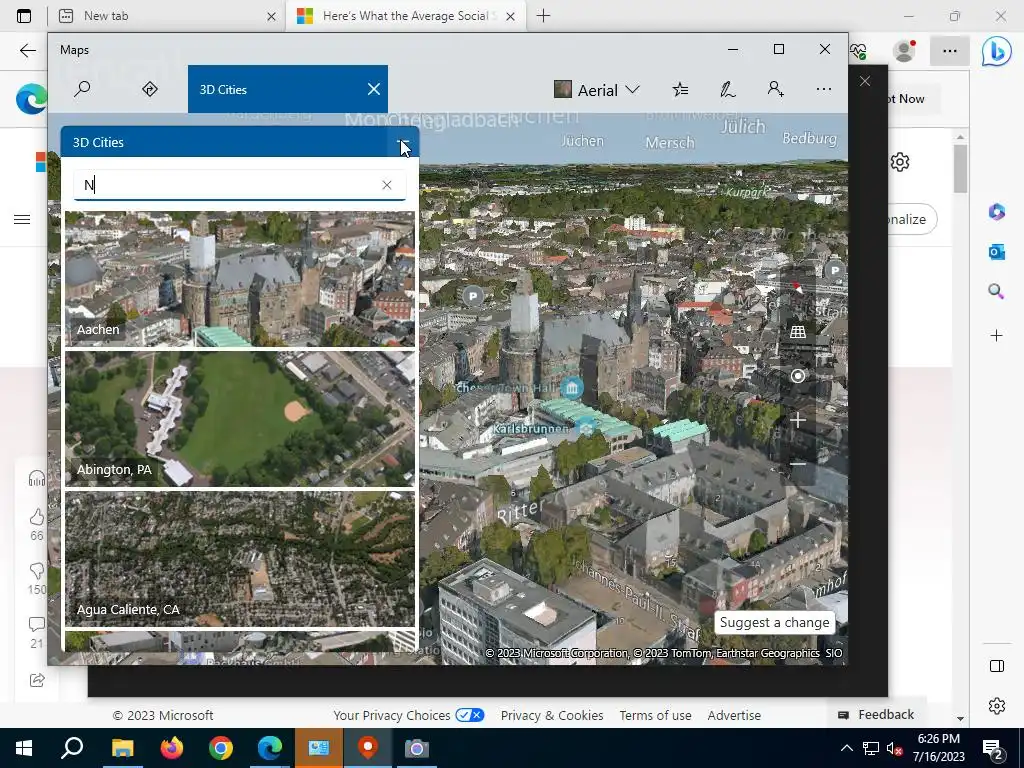Share the article via share icon
Viewport: 1024px width, 768px height.
(x=37, y=680)
